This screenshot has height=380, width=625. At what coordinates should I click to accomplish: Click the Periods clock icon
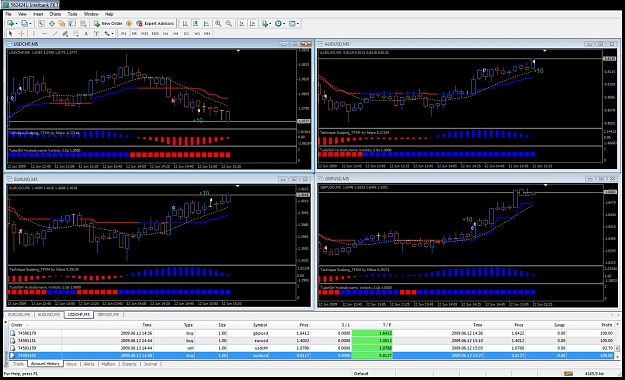point(278,24)
